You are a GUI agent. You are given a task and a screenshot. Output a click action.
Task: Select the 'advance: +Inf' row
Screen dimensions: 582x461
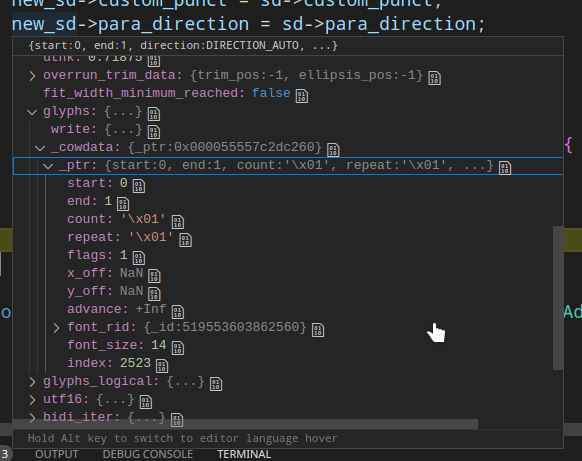[x=288, y=310]
